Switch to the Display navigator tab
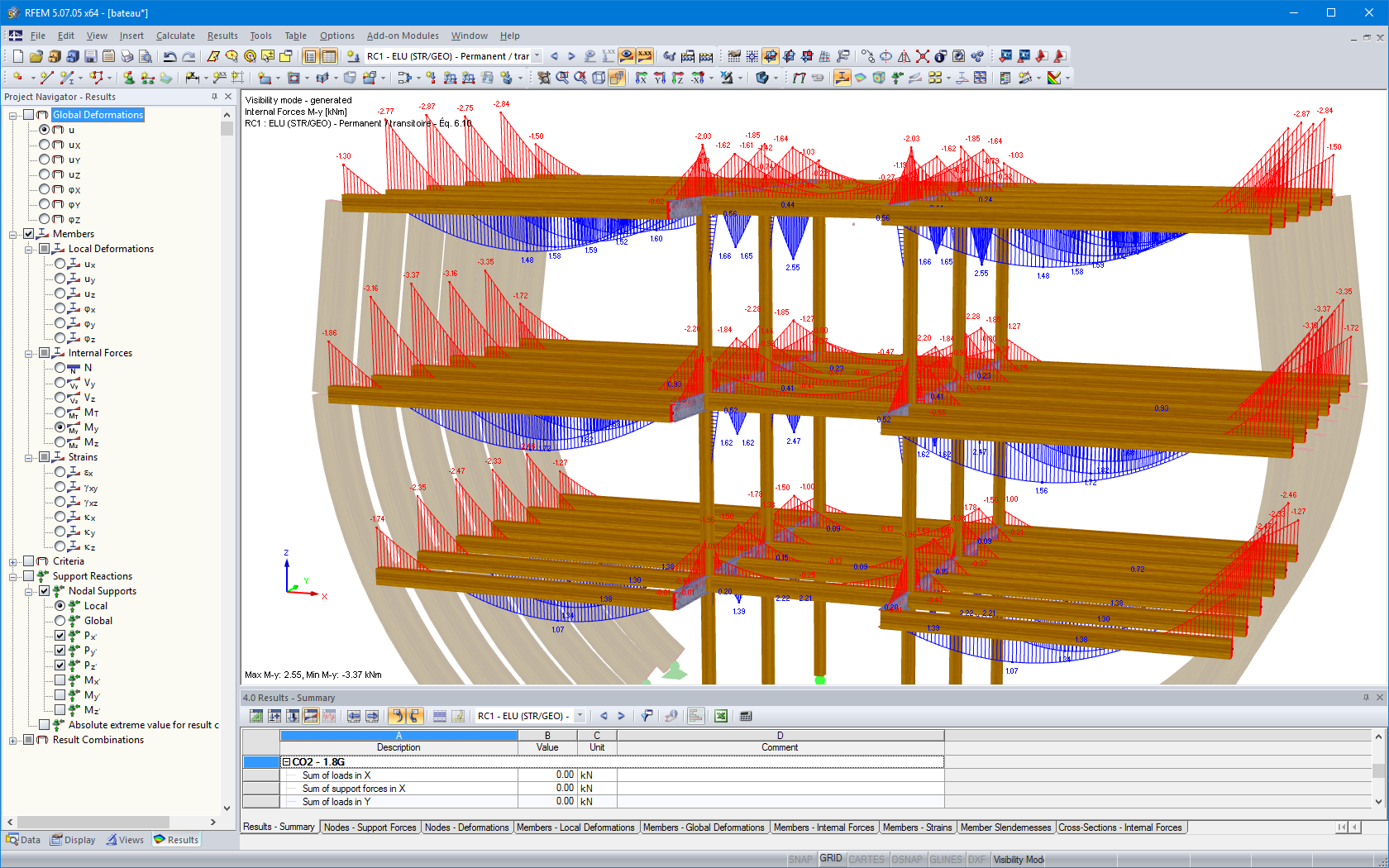Screen dimensions: 1389x868 pos(74,840)
